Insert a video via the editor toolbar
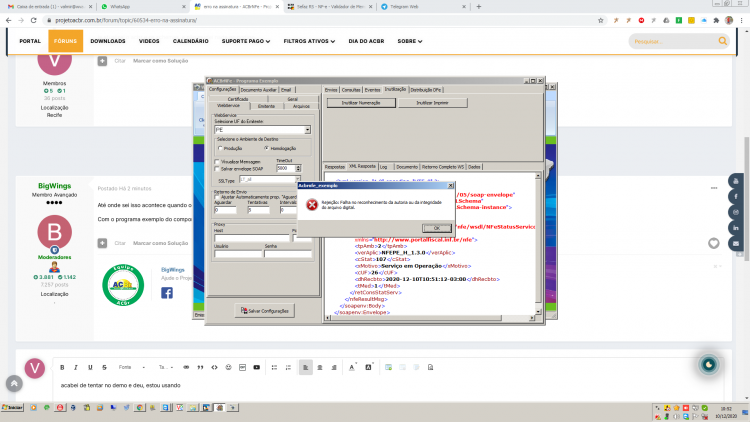The height and width of the screenshot is (422, 750). [x=257, y=367]
